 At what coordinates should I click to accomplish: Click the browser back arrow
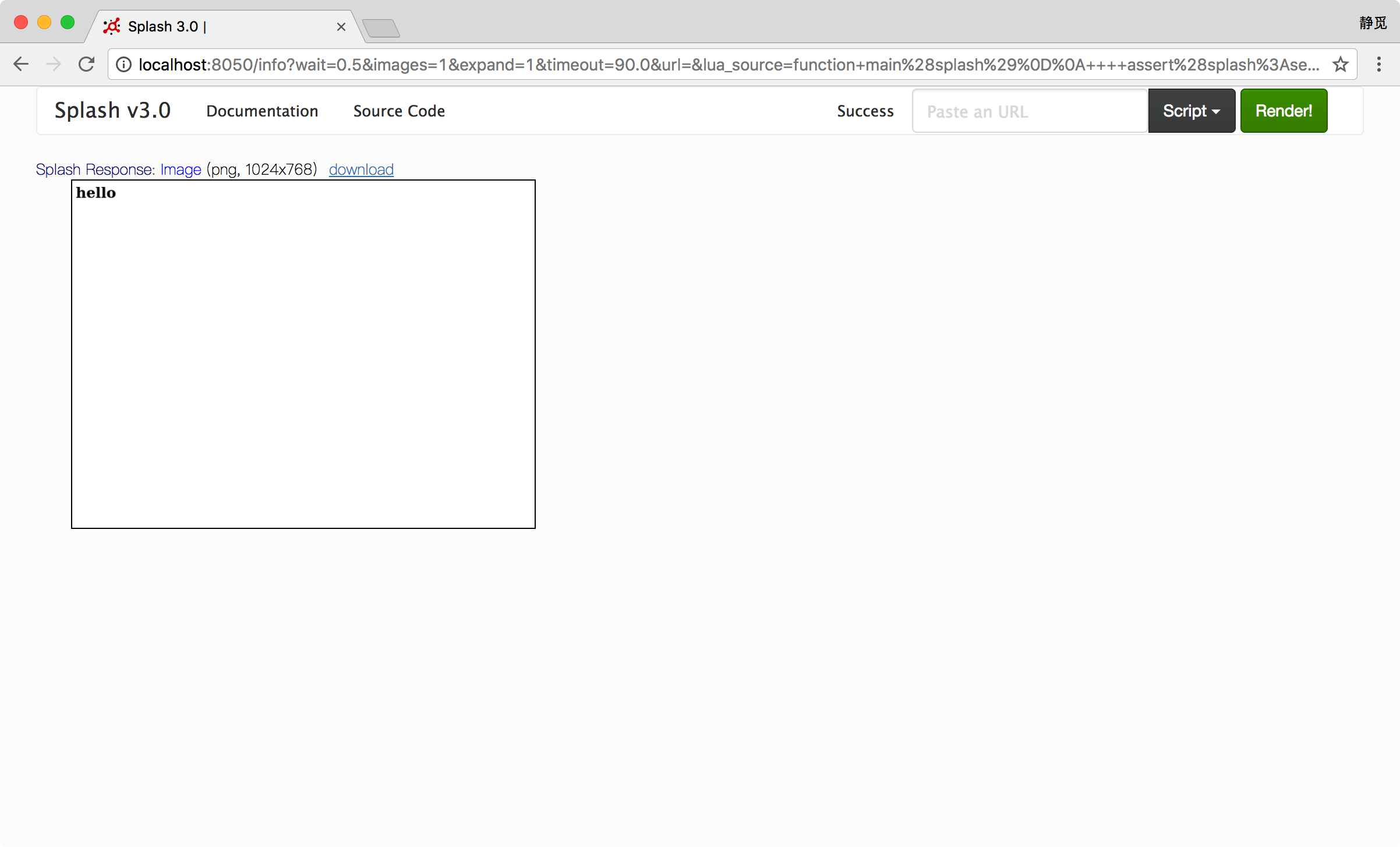coord(21,64)
